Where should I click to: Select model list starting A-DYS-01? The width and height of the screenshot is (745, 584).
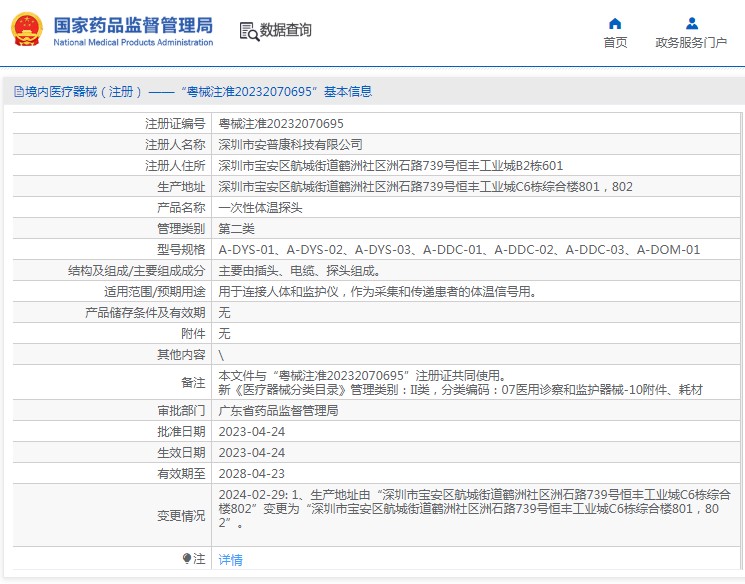(x=459, y=249)
